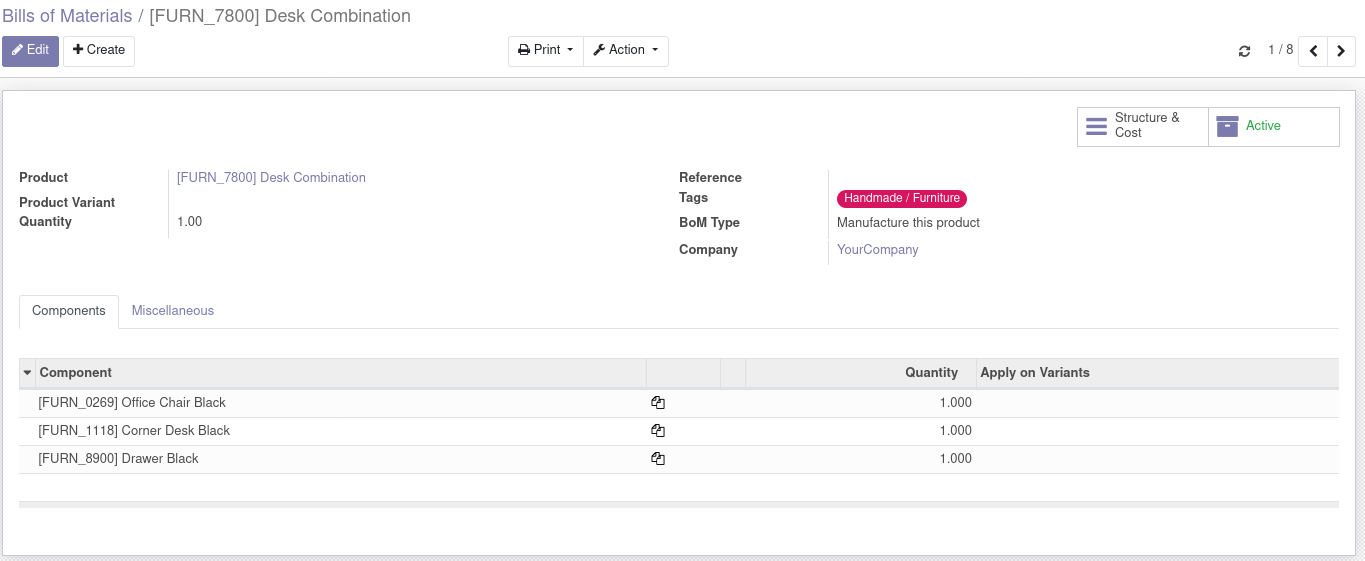
Task: Switch to the Miscellaneous tab
Action: [173, 311]
